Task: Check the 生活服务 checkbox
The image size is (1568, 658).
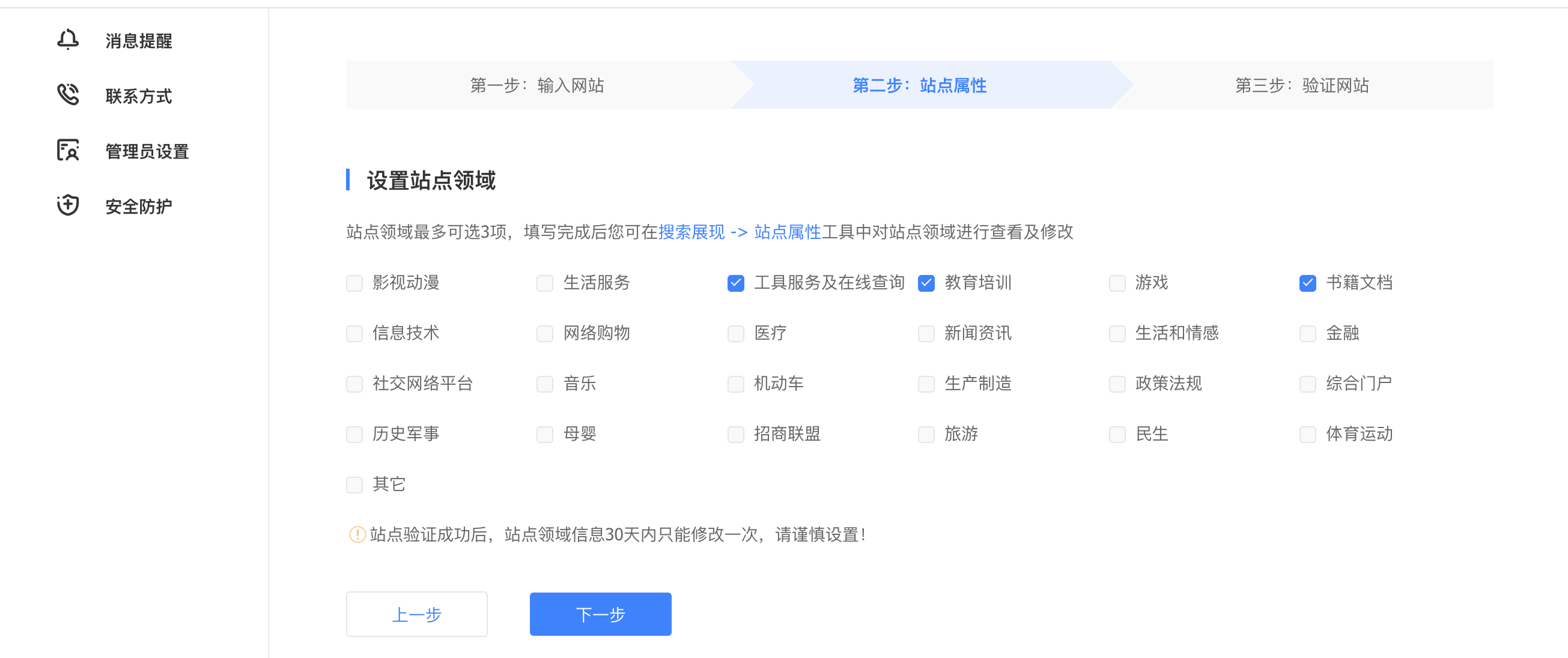Action: point(545,283)
